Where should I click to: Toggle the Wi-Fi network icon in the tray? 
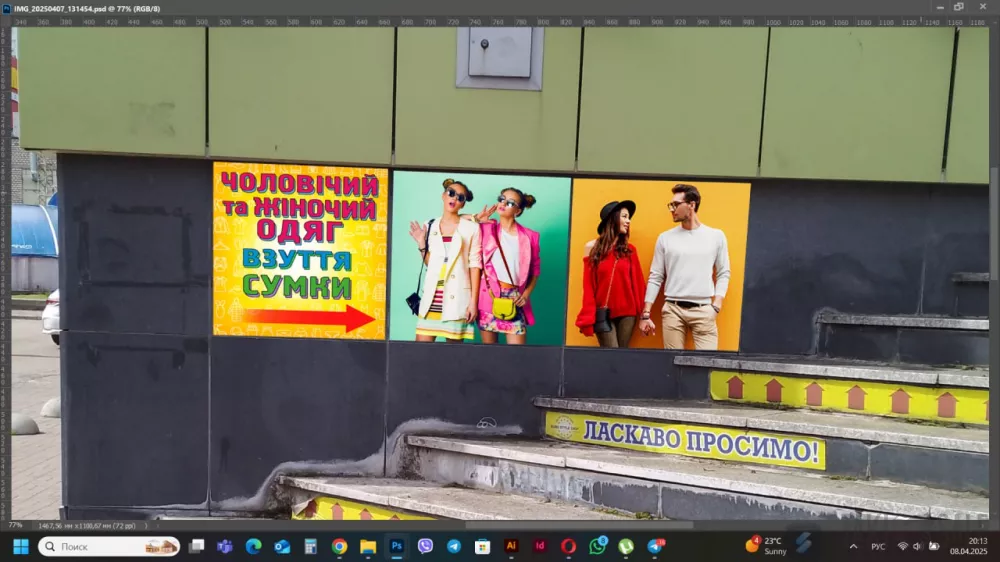(902, 546)
